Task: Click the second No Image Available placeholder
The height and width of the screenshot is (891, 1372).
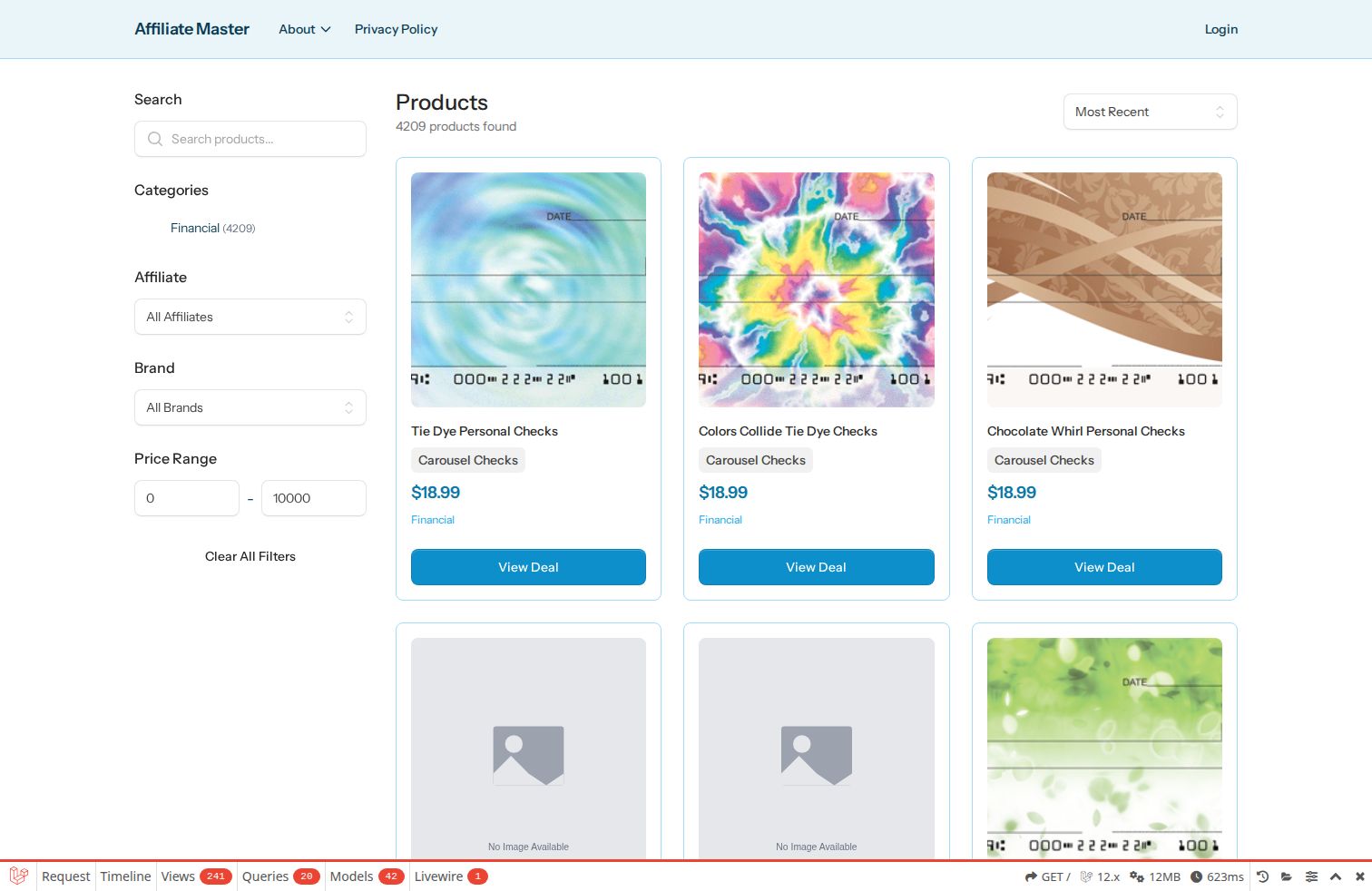Action: pos(816,749)
